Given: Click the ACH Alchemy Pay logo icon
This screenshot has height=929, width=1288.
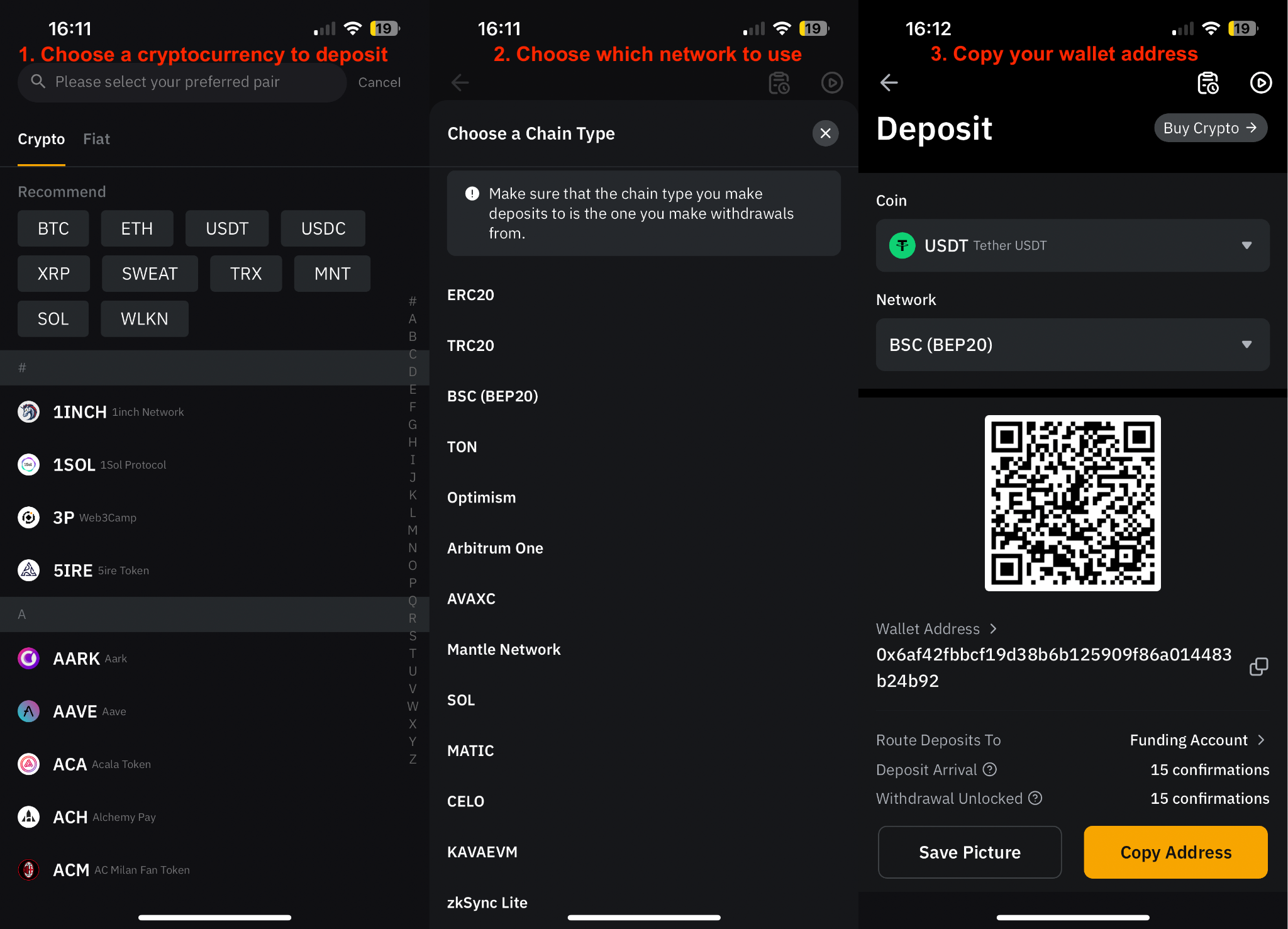Looking at the screenshot, I should point(28,817).
